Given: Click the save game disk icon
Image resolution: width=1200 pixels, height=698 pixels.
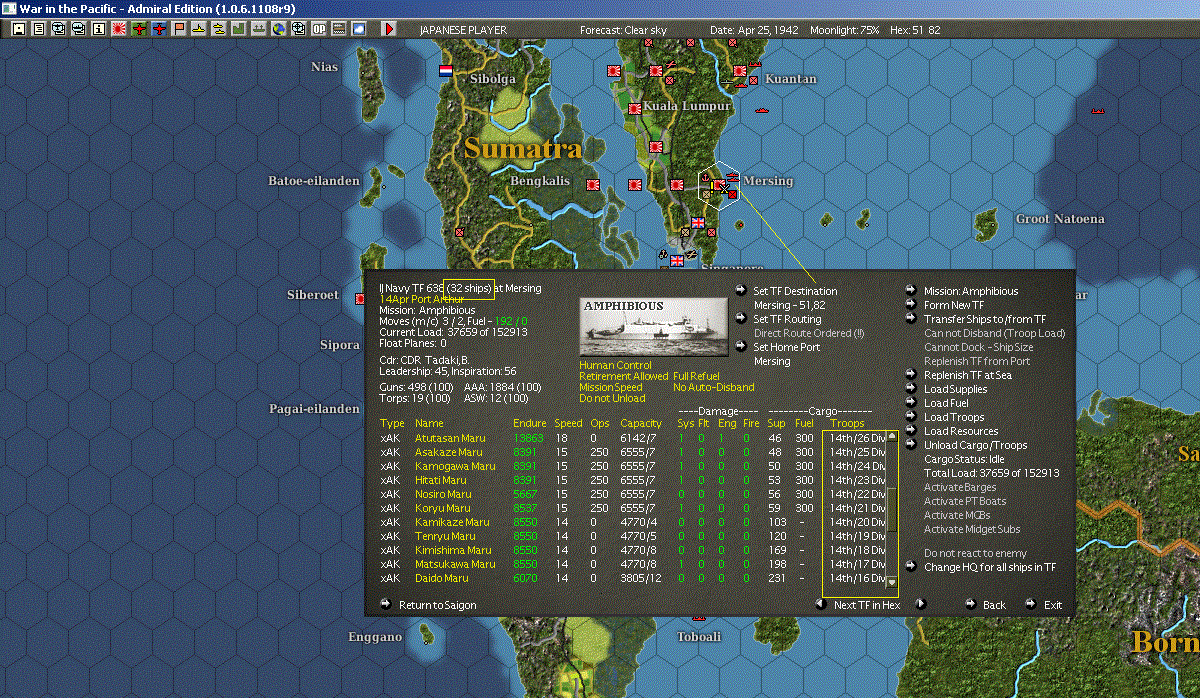Looking at the screenshot, I should (19, 29).
